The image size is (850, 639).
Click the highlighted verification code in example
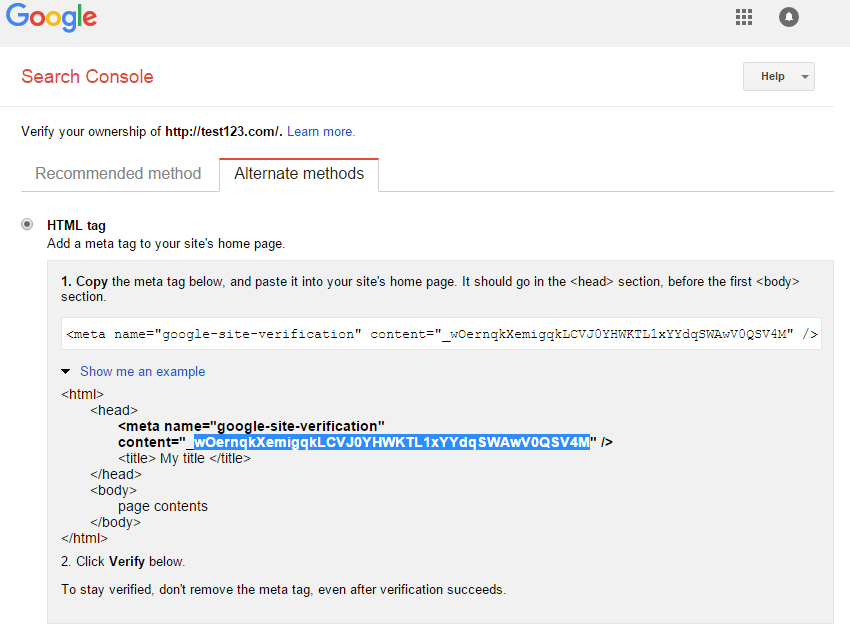388,442
